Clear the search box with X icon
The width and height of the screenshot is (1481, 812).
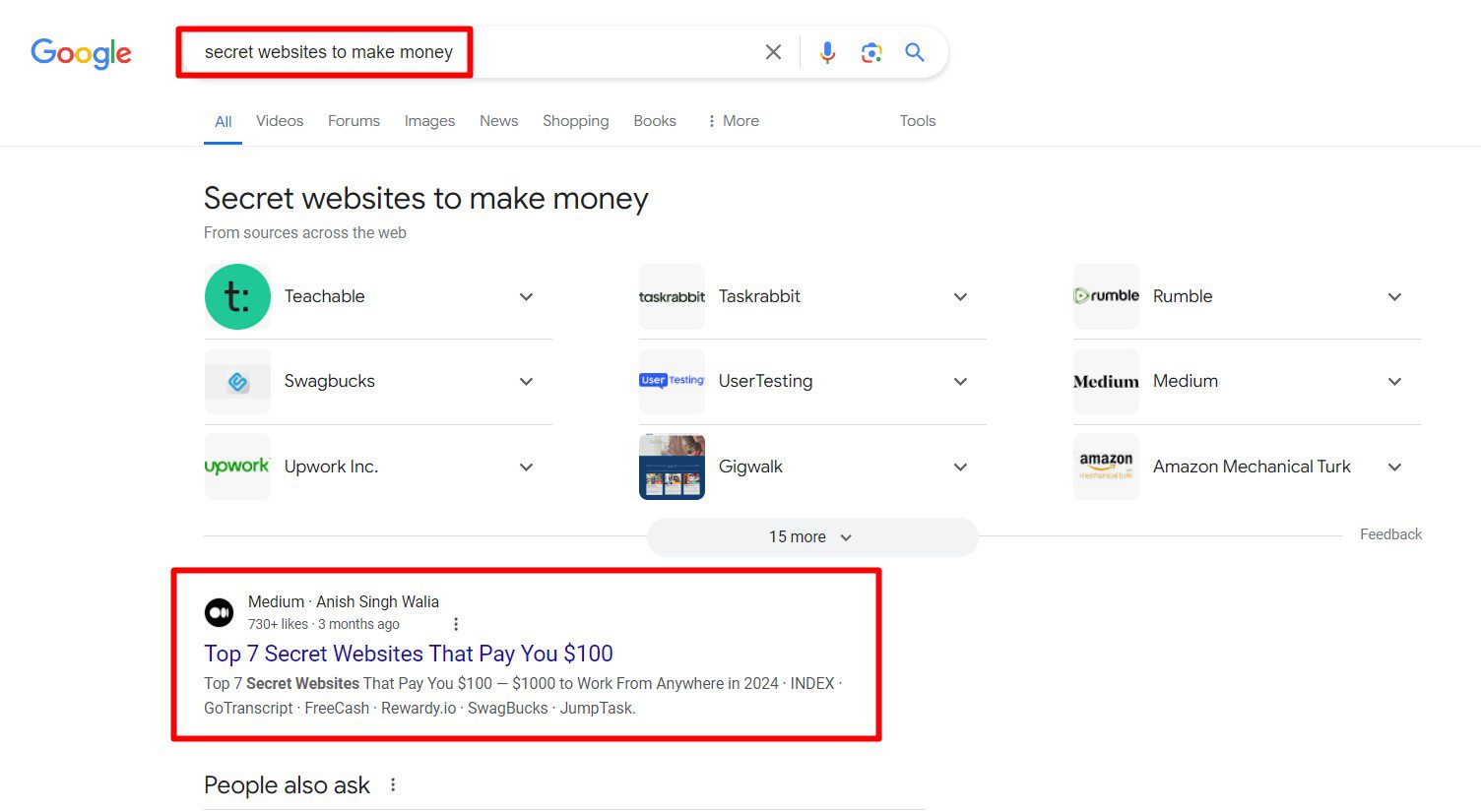pyautogui.click(x=773, y=52)
